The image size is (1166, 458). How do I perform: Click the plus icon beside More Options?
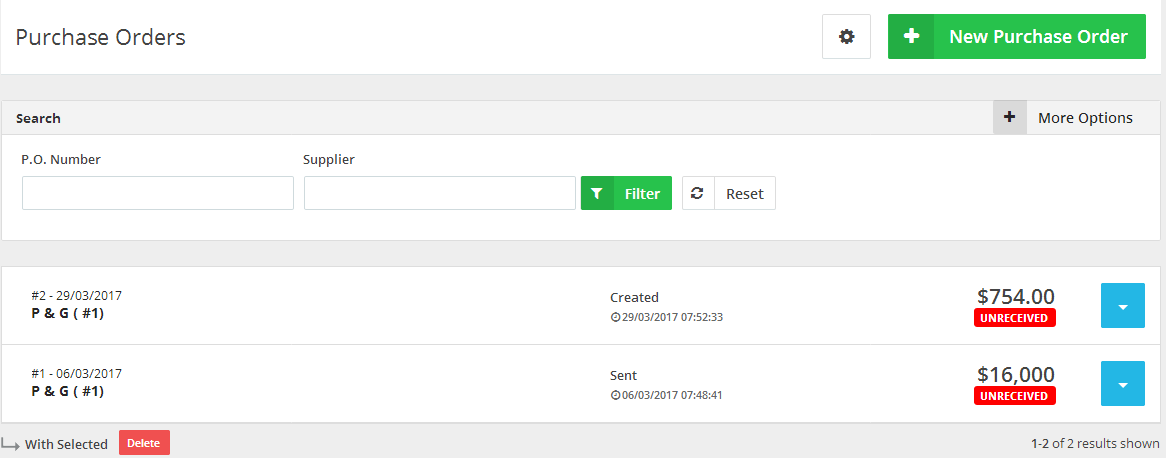[1009, 118]
